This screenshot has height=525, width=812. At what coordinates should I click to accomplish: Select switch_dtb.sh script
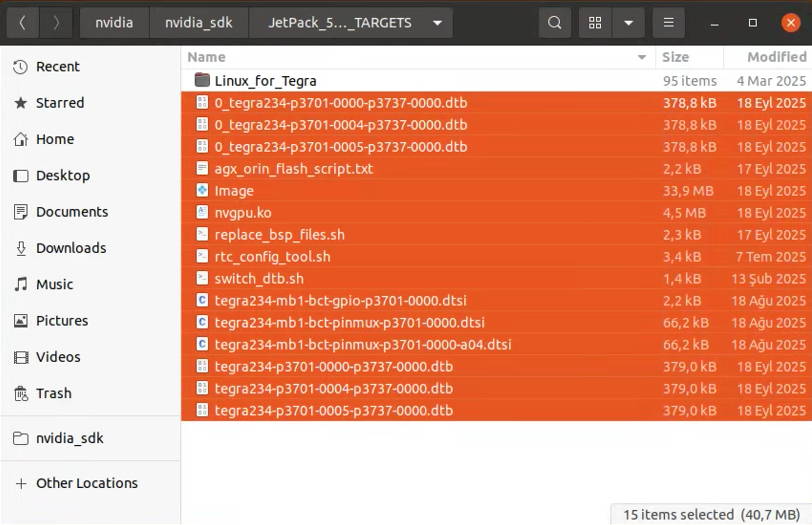497,279
